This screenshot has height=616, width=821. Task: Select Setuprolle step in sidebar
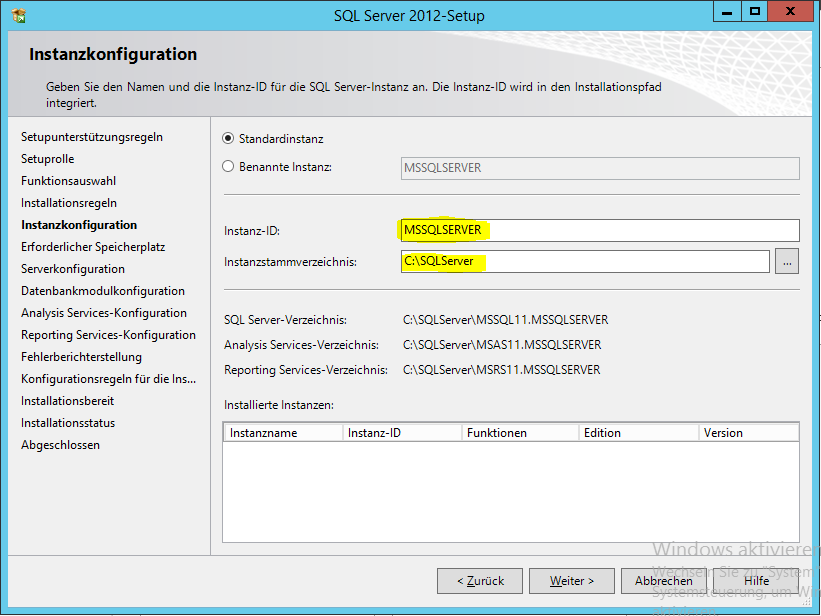pyautogui.click(x=48, y=159)
